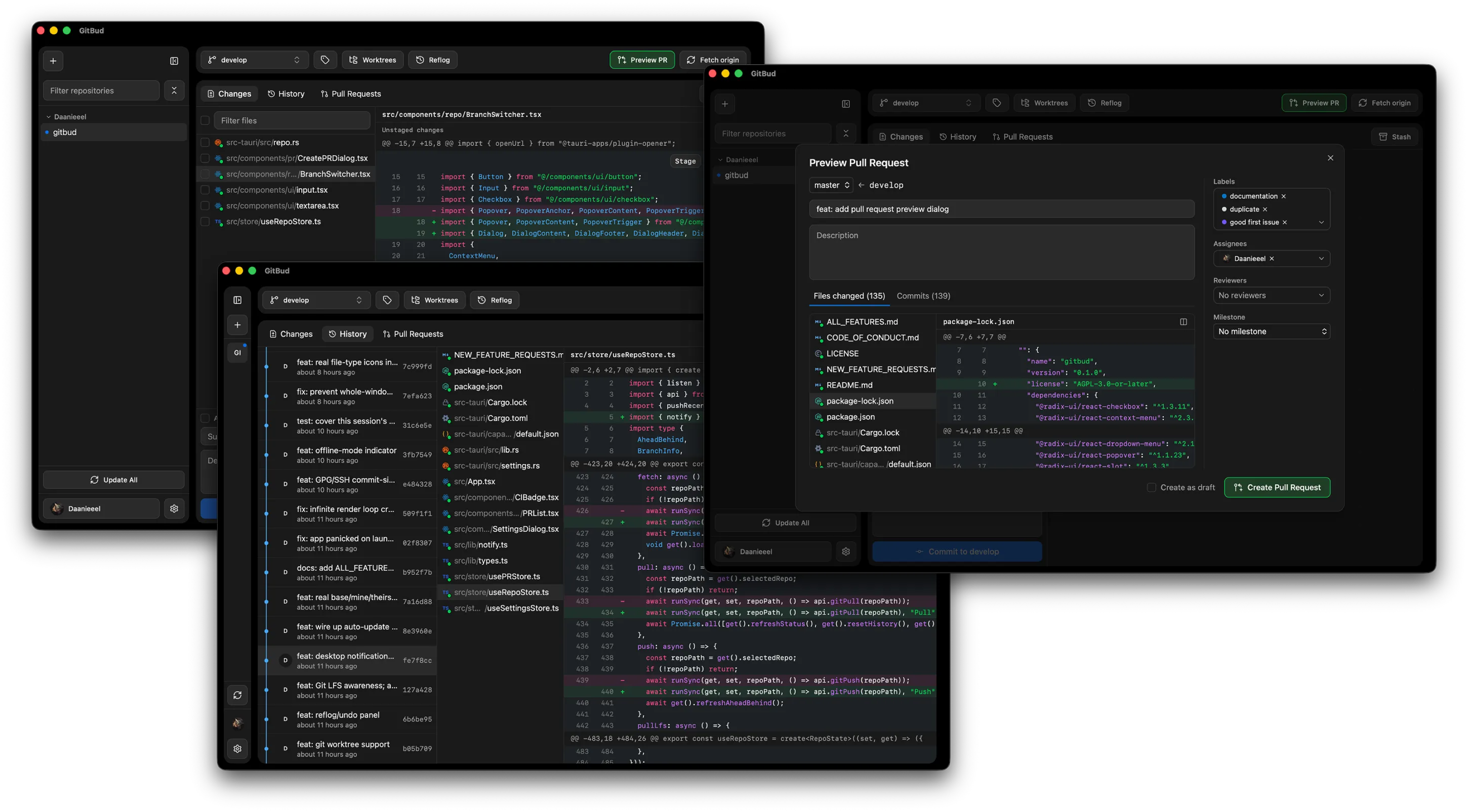Click Fetch origin in the rear Changes window

[x=712, y=60]
